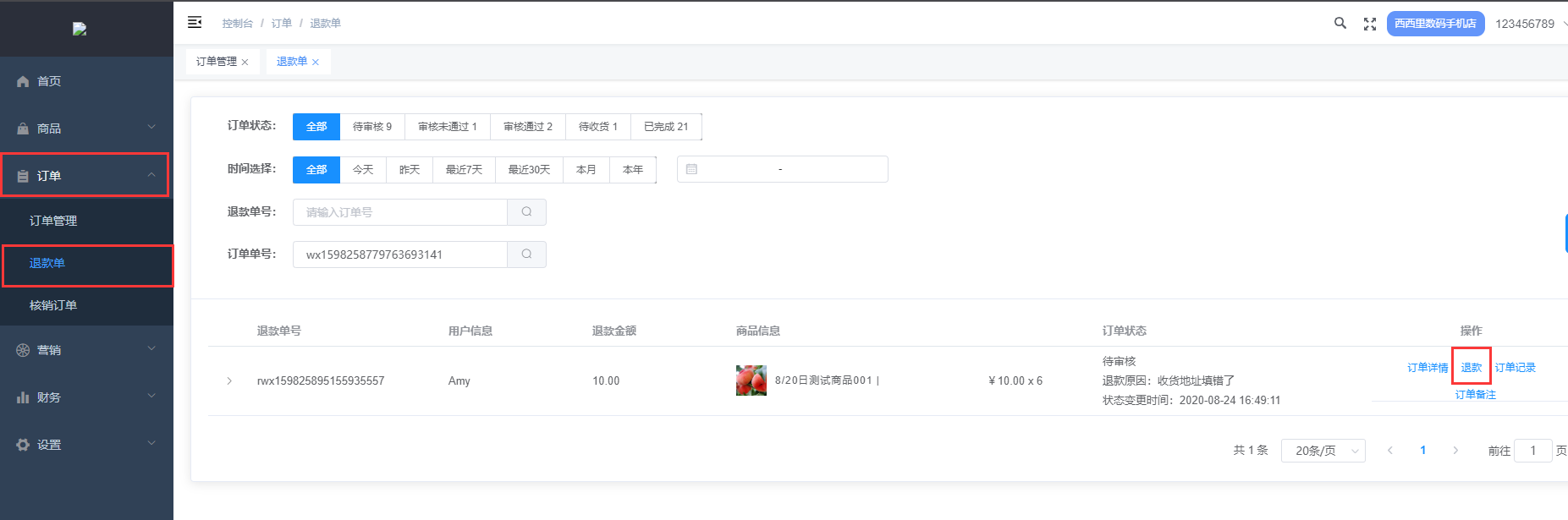This screenshot has height=520, width=1568.
Task: Click the 退款 action link
Action: pyautogui.click(x=1471, y=368)
